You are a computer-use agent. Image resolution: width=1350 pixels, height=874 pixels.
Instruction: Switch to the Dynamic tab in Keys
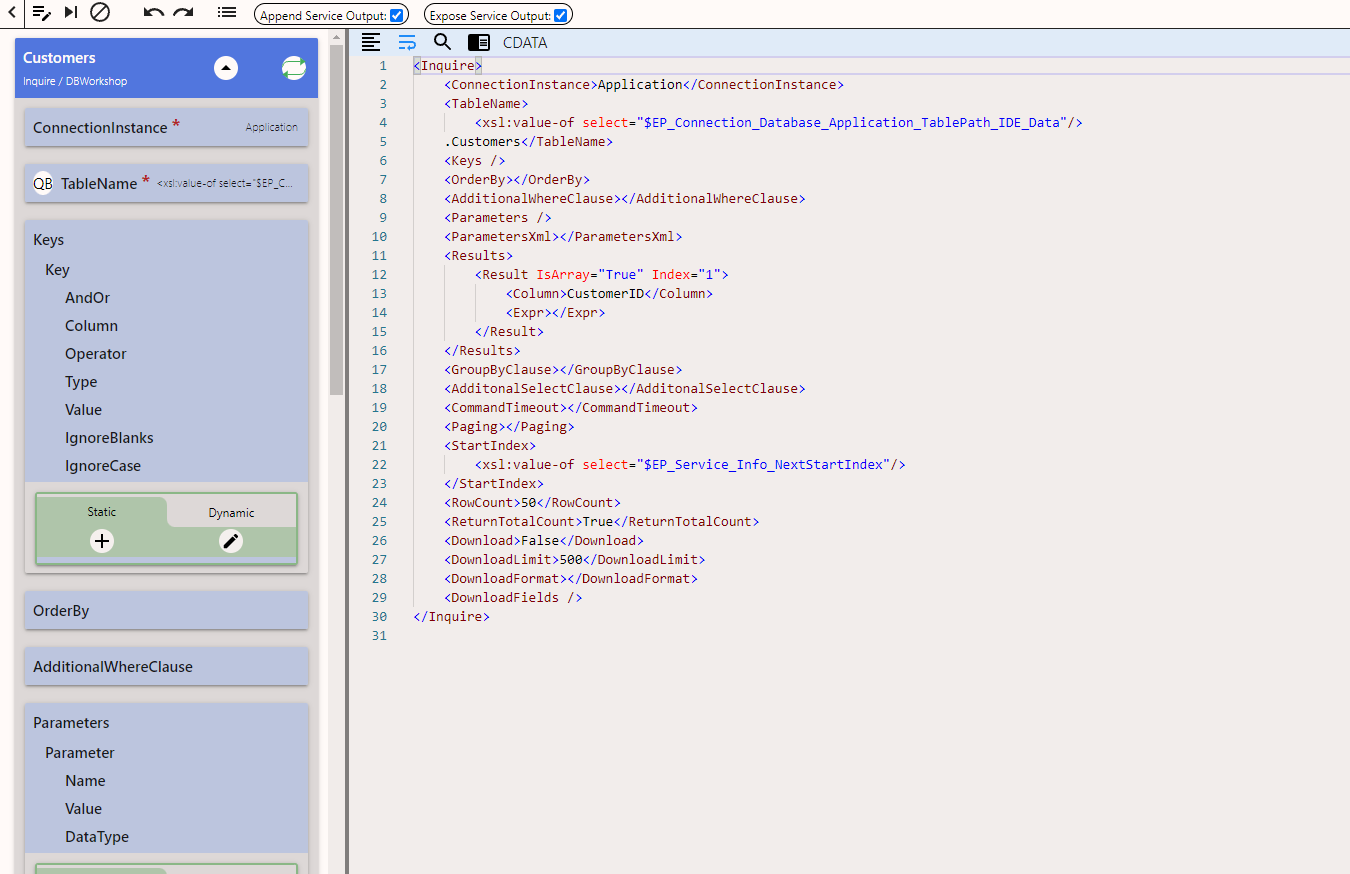click(x=232, y=512)
